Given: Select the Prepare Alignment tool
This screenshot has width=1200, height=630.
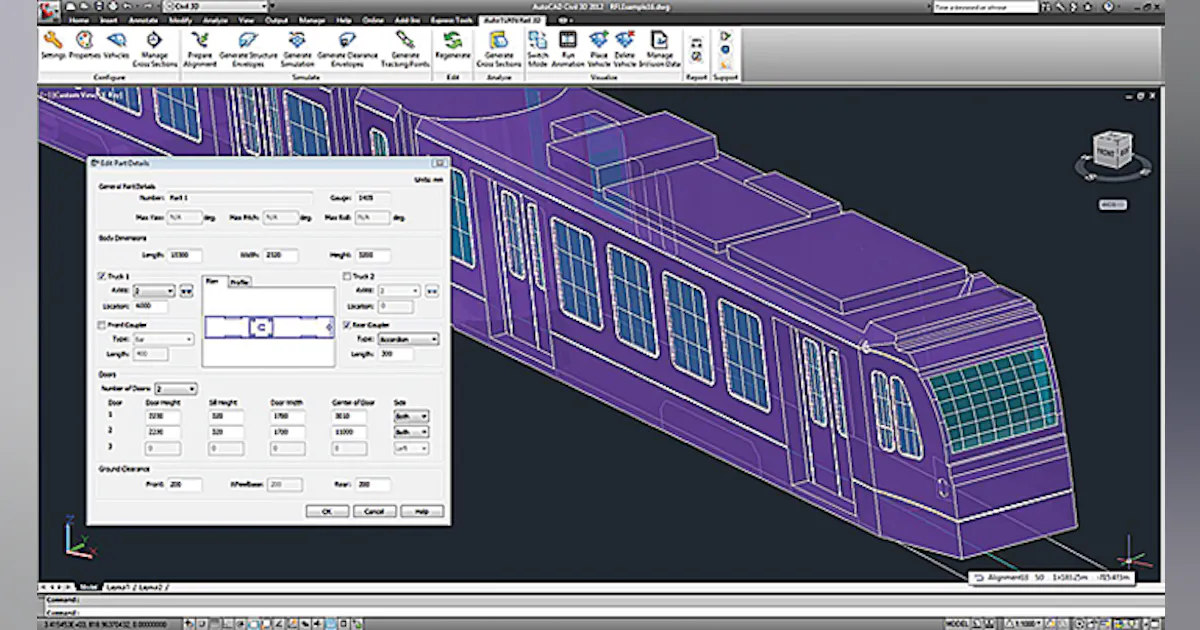Looking at the screenshot, I should 199,49.
